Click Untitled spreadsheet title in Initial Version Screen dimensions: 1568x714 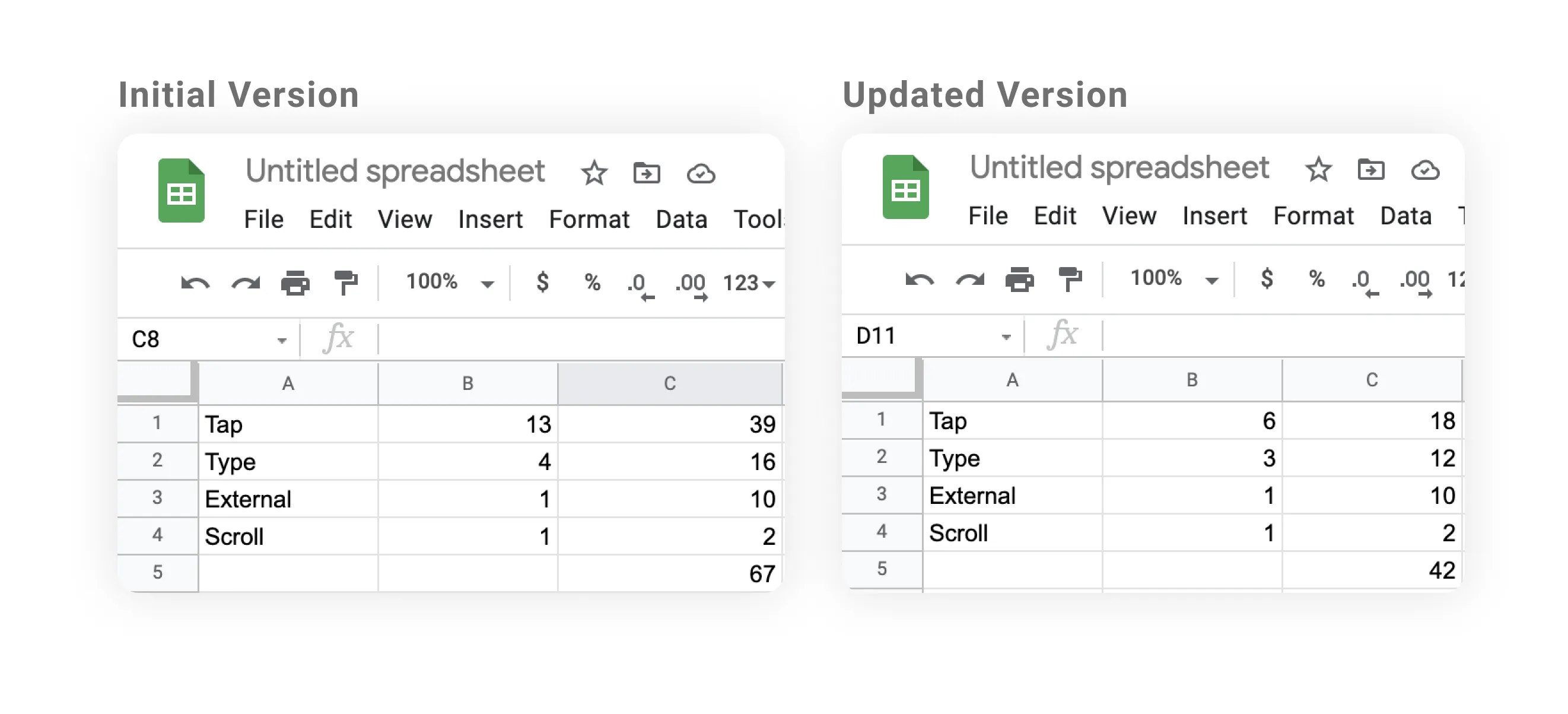point(395,171)
